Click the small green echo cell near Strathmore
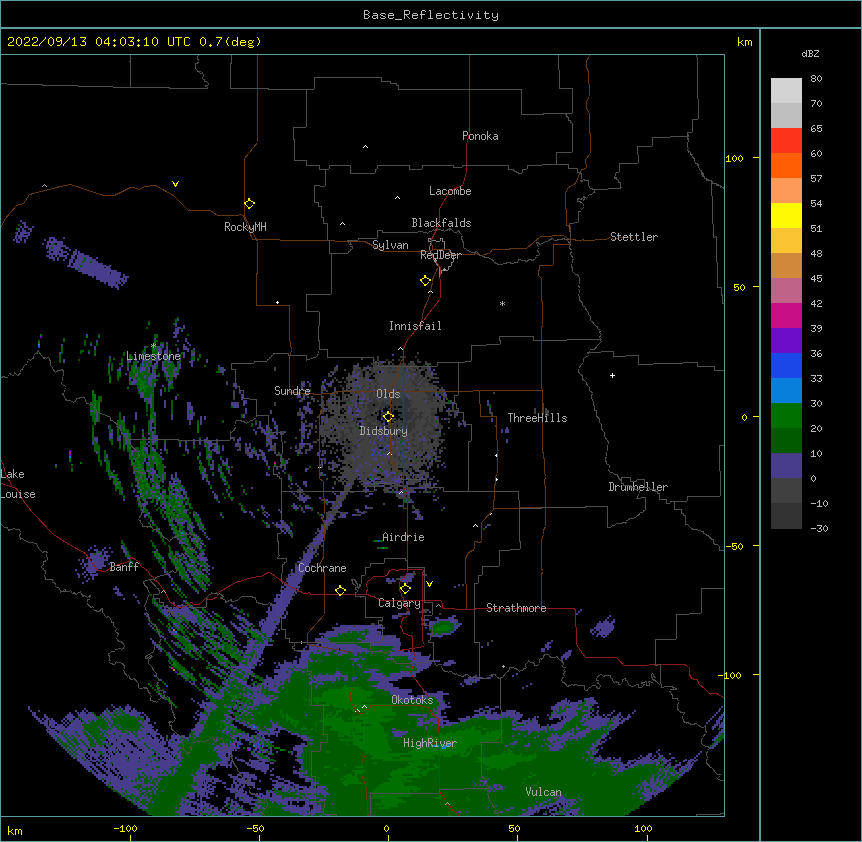Screen dimensions: 862x842 [x=443, y=627]
